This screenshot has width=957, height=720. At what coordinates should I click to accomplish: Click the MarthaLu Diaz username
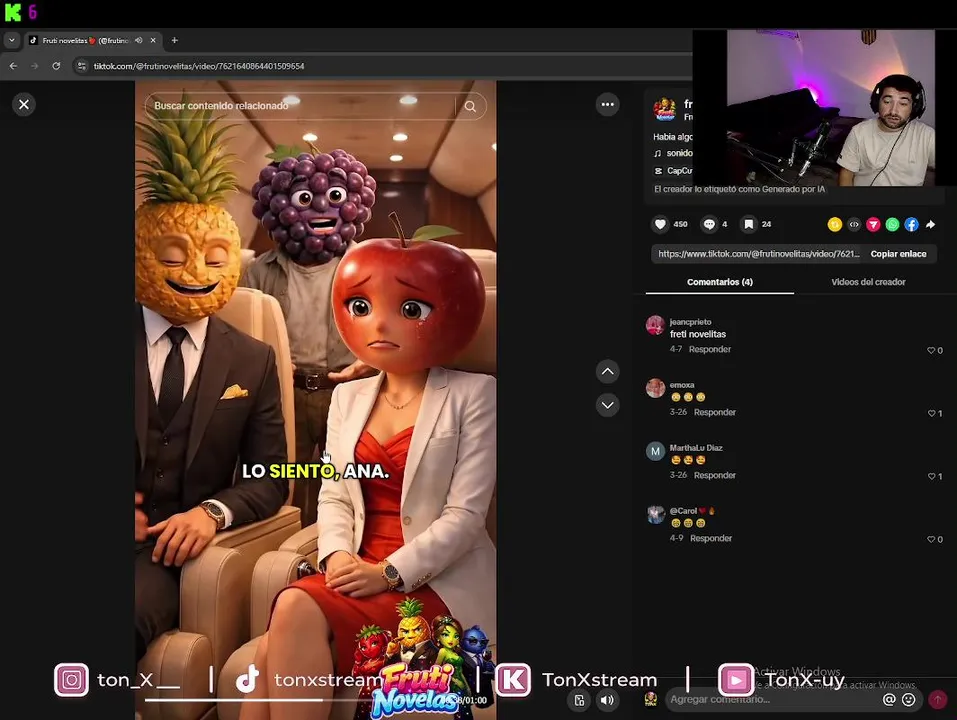coord(696,448)
